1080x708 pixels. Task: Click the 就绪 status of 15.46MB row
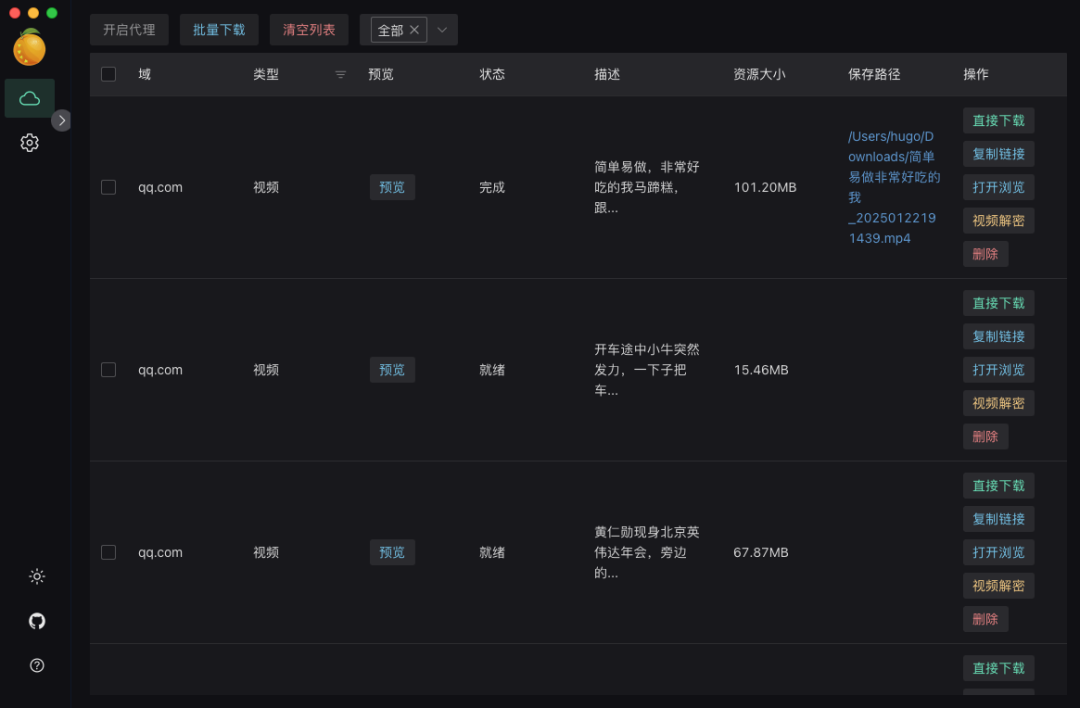point(492,370)
